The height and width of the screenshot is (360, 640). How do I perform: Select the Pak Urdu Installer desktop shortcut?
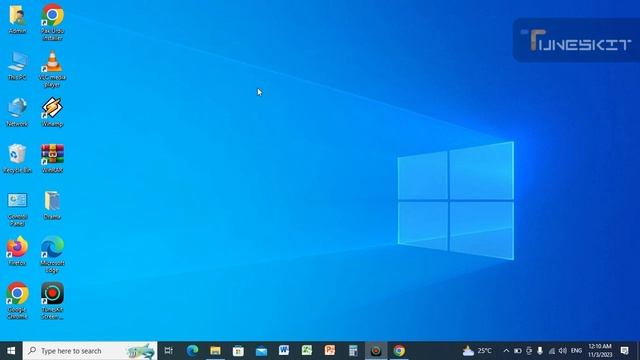tap(52, 22)
